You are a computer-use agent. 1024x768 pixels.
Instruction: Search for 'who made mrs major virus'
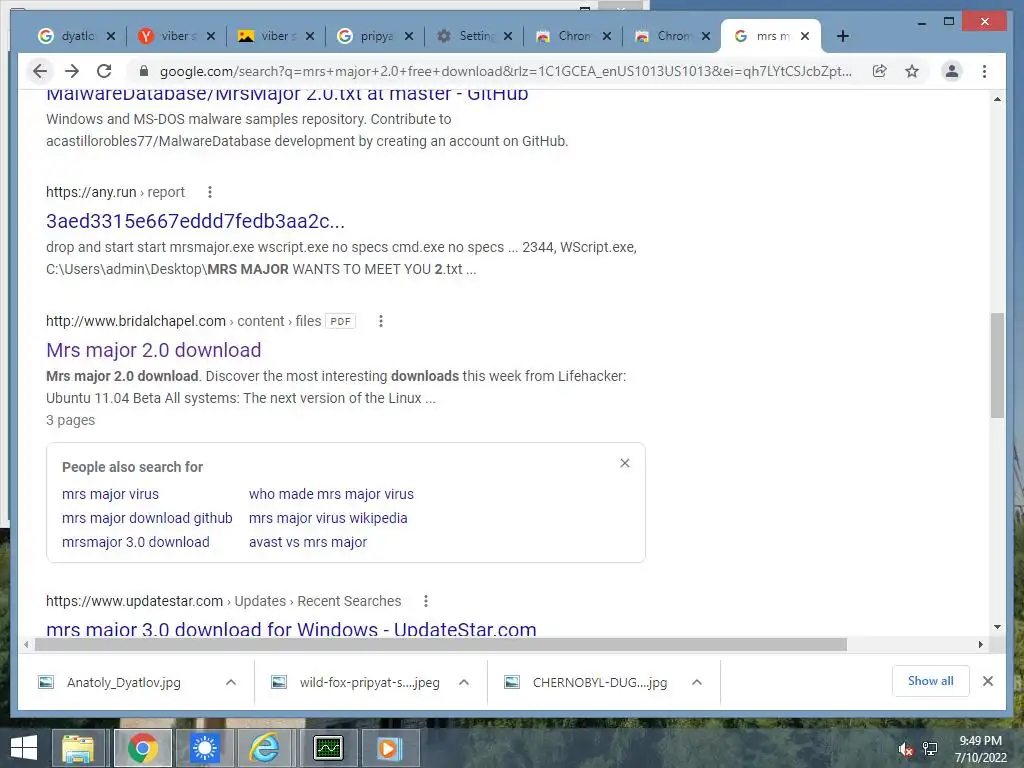coord(331,494)
